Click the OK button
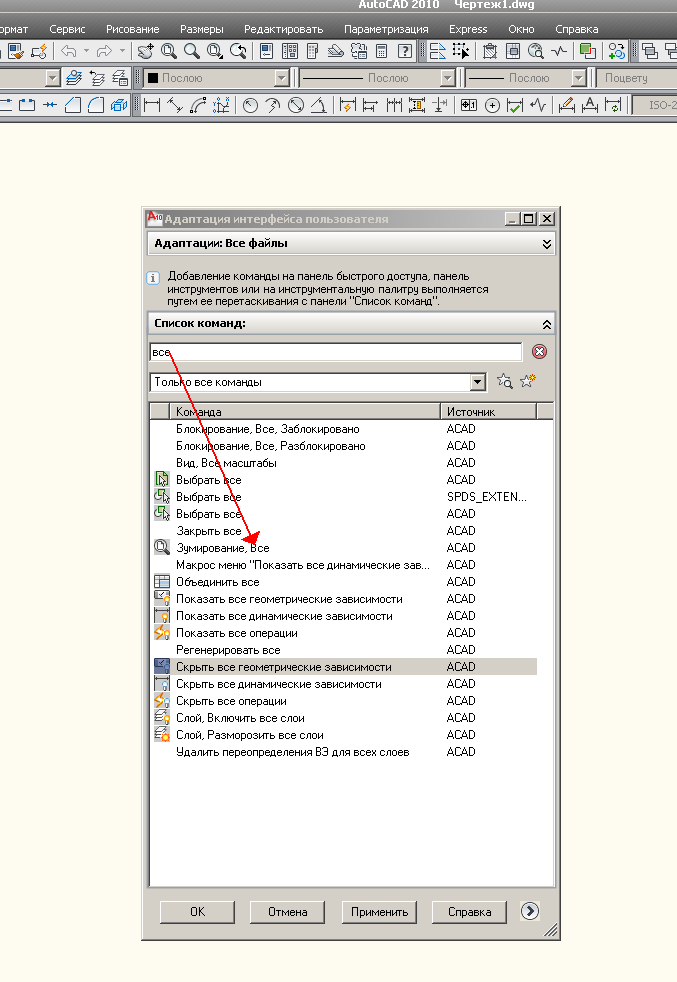Viewport: 677px width, 982px height. pyautogui.click(x=197, y=912)
